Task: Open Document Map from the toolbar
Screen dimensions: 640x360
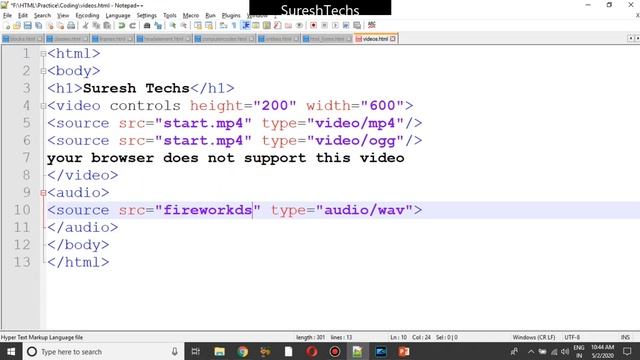Action: tap(267, 26)
